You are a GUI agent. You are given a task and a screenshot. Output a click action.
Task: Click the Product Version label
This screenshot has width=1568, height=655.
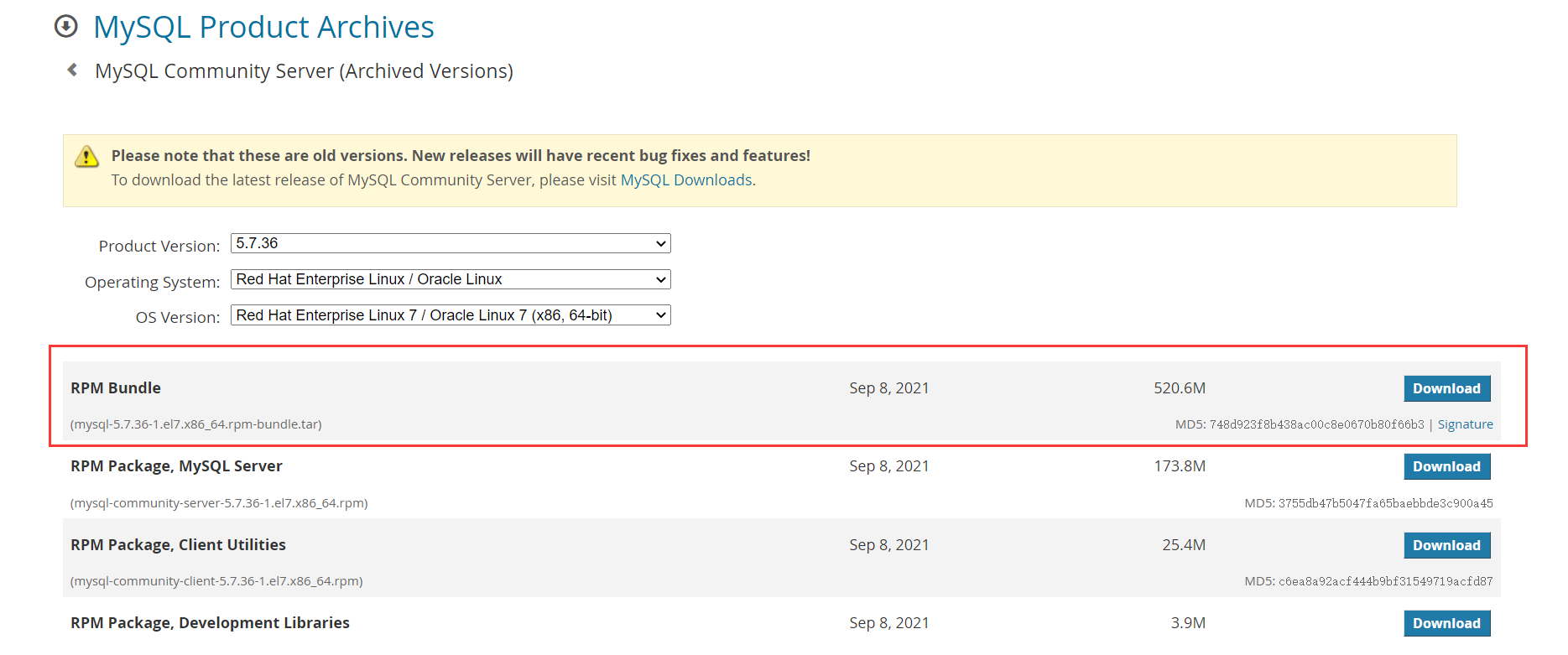point(159,246)
